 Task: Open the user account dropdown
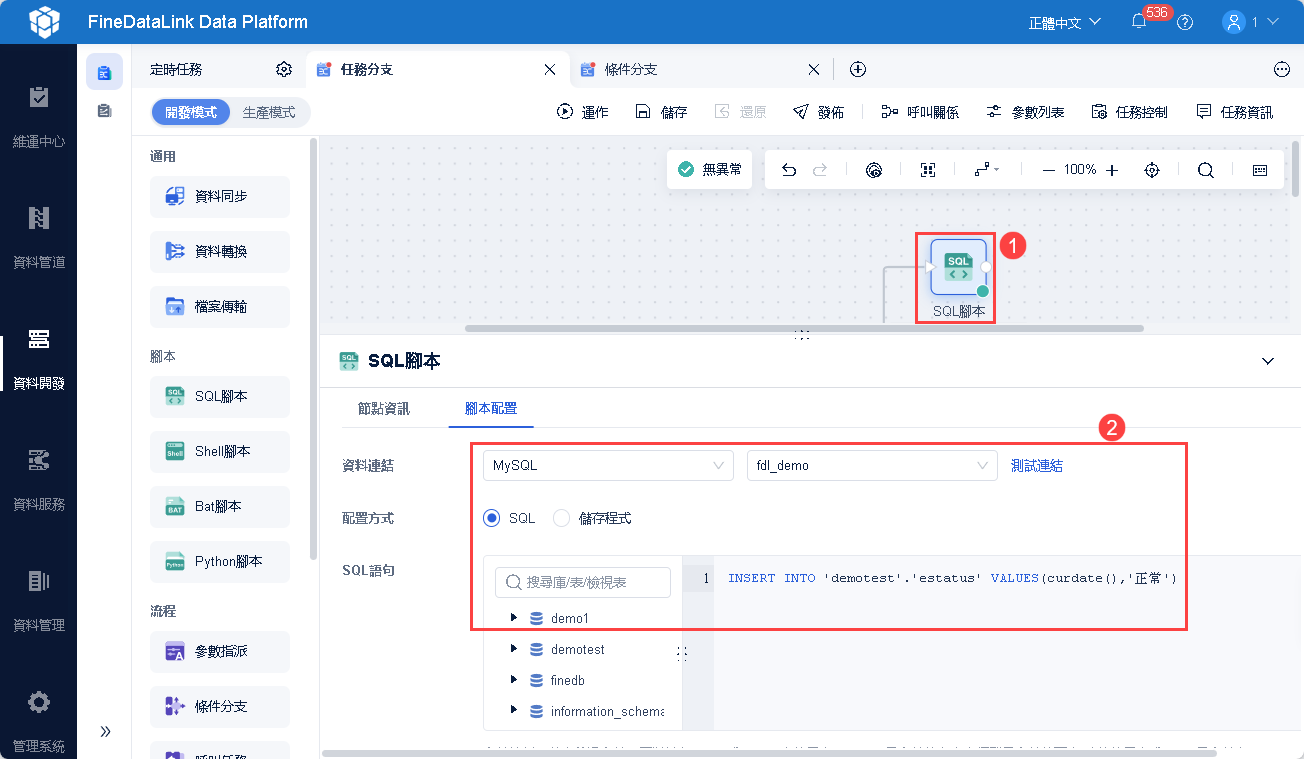tap(1251, 22)
